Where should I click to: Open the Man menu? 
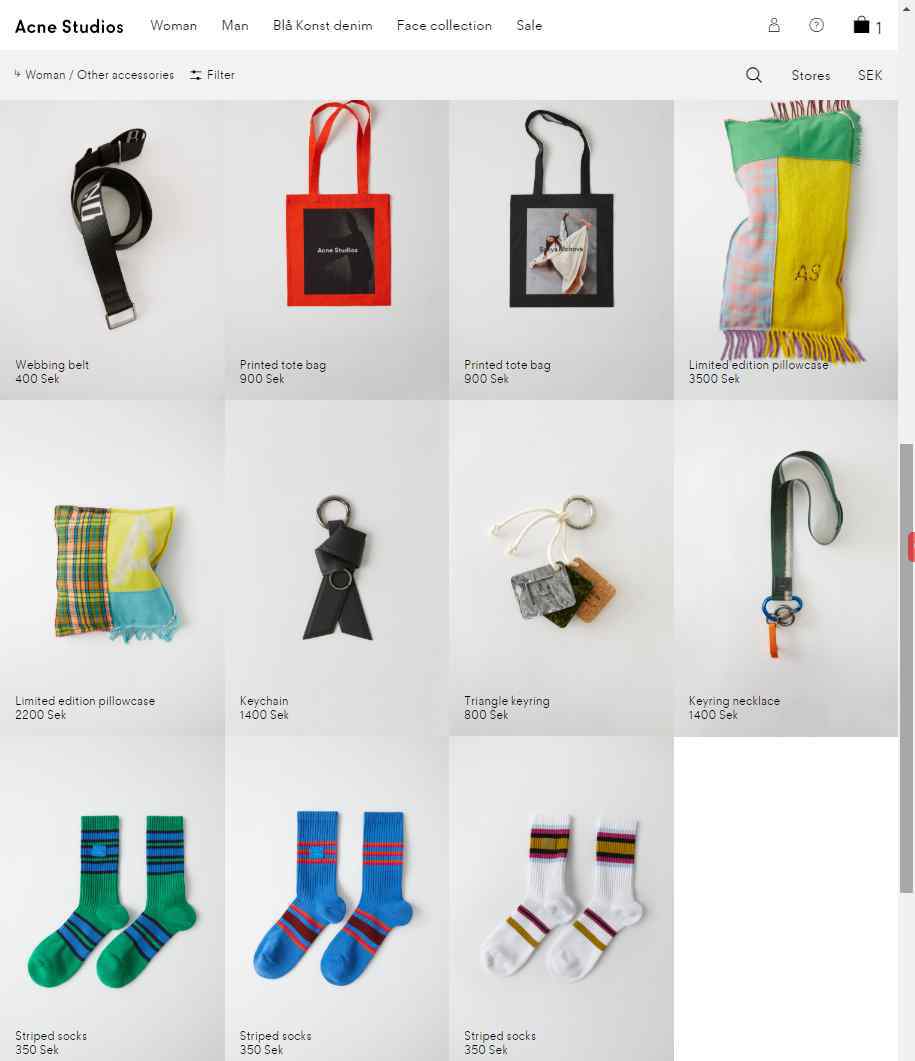(235, 26)
